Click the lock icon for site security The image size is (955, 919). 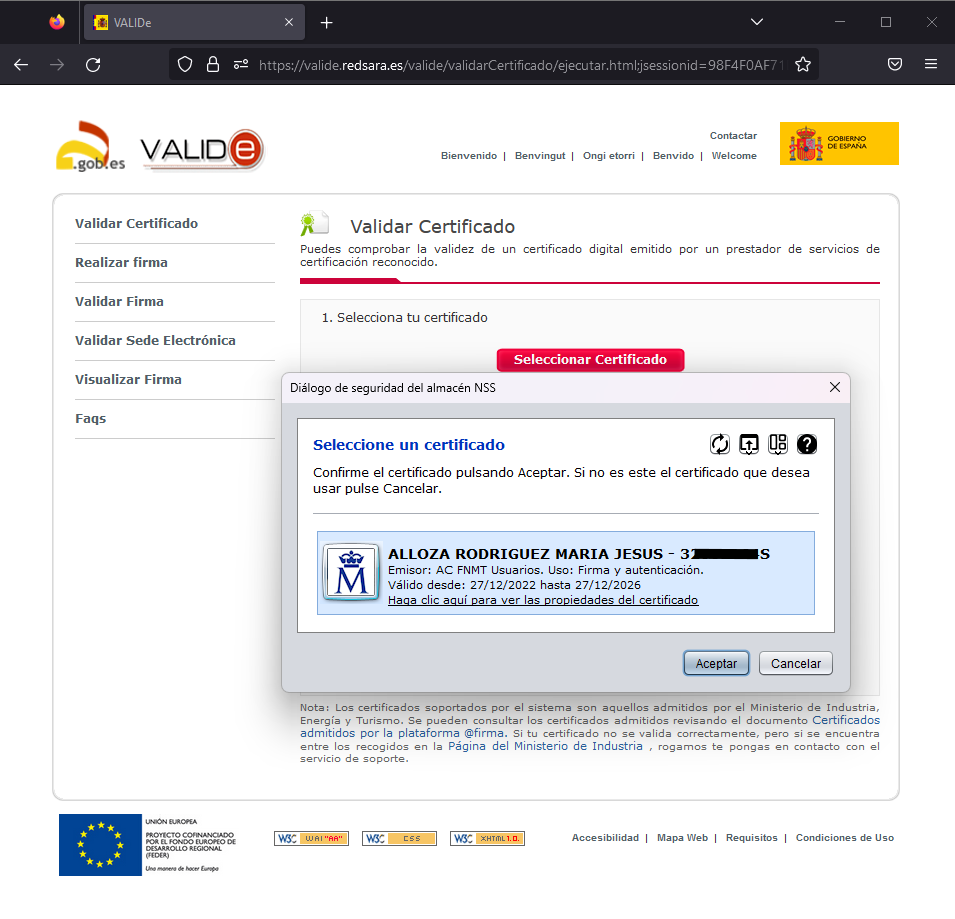click(212, 65)
